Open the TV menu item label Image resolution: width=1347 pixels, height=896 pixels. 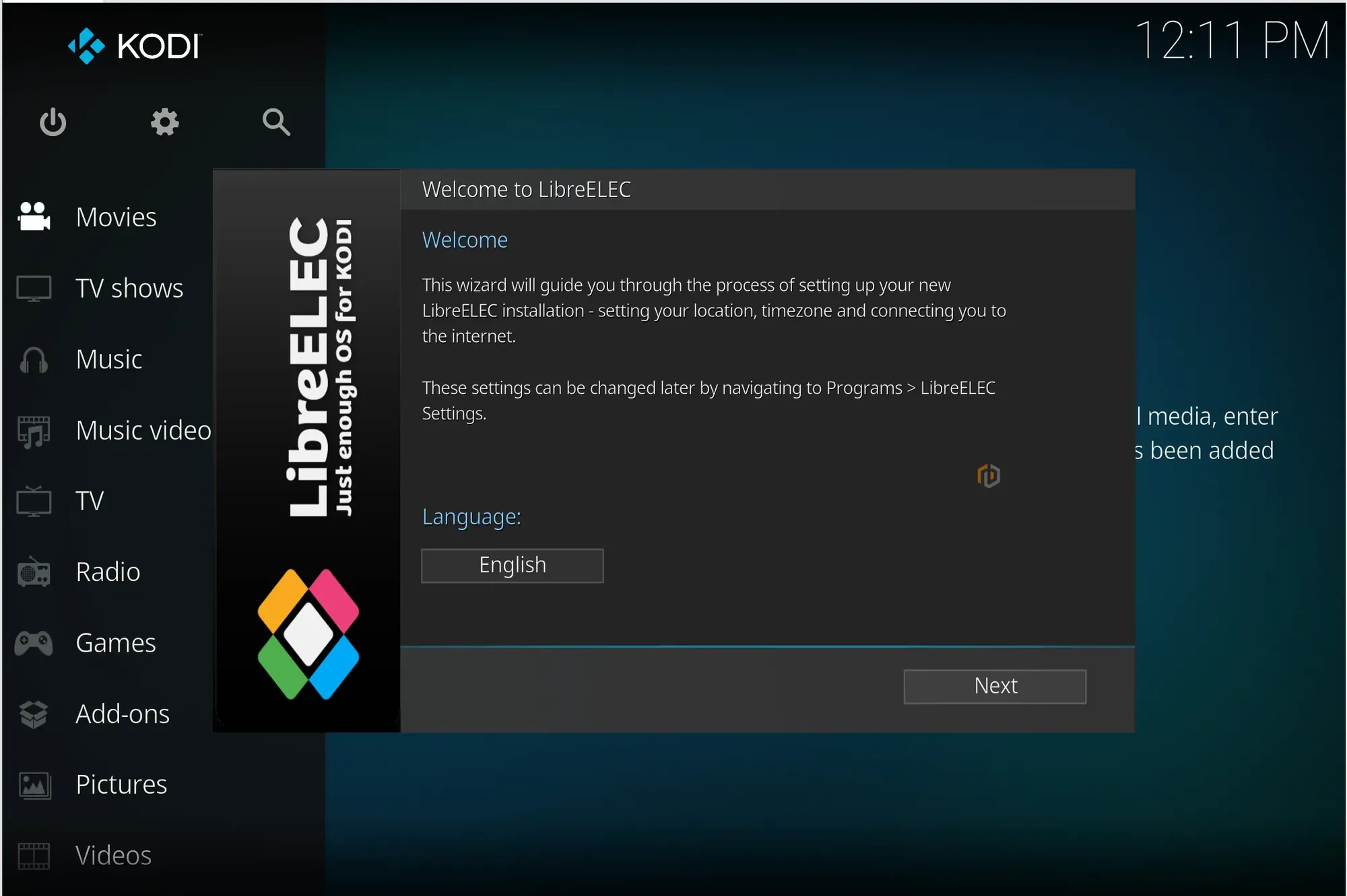pos(90,502)
